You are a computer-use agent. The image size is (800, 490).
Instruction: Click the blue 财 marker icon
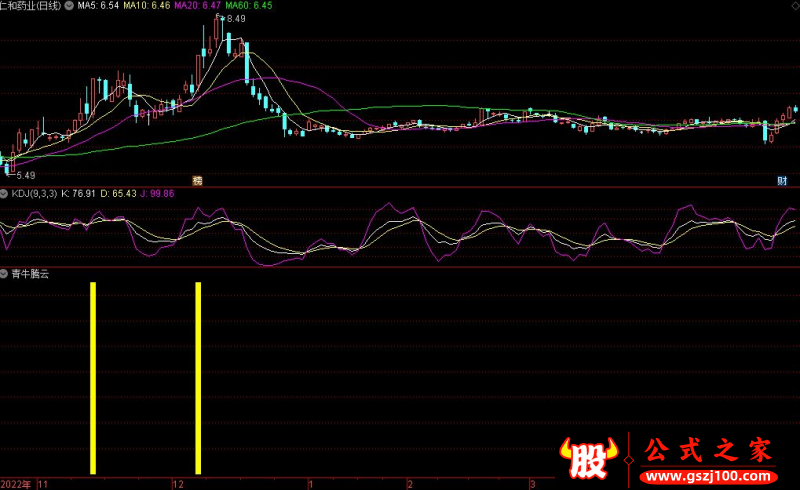coord(782,181)
